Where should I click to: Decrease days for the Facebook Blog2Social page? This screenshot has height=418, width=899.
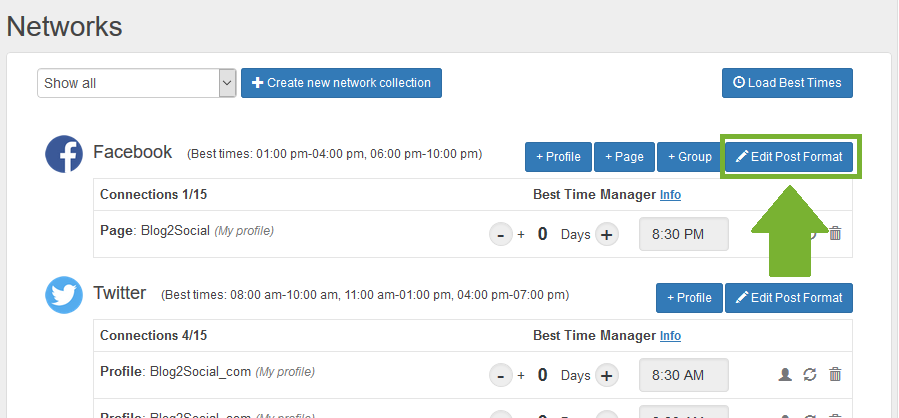tap(501, 234)
